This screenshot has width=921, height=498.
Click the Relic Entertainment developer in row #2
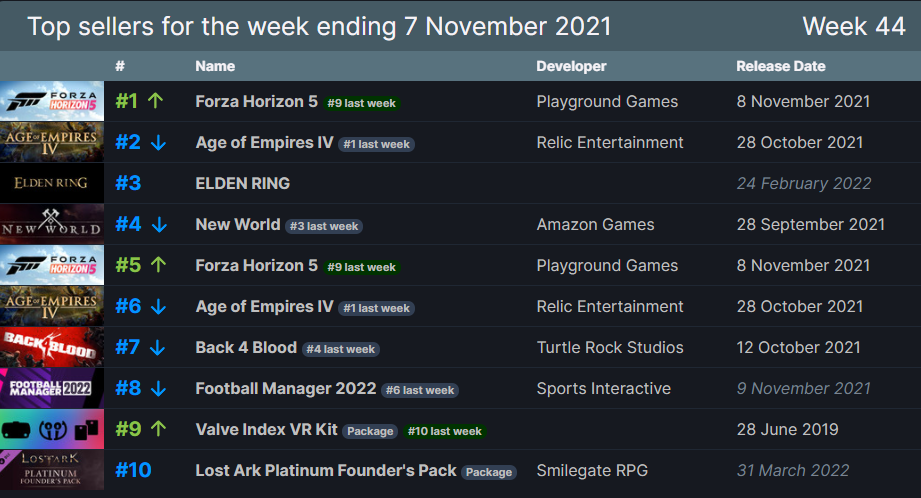pos(610,143)
